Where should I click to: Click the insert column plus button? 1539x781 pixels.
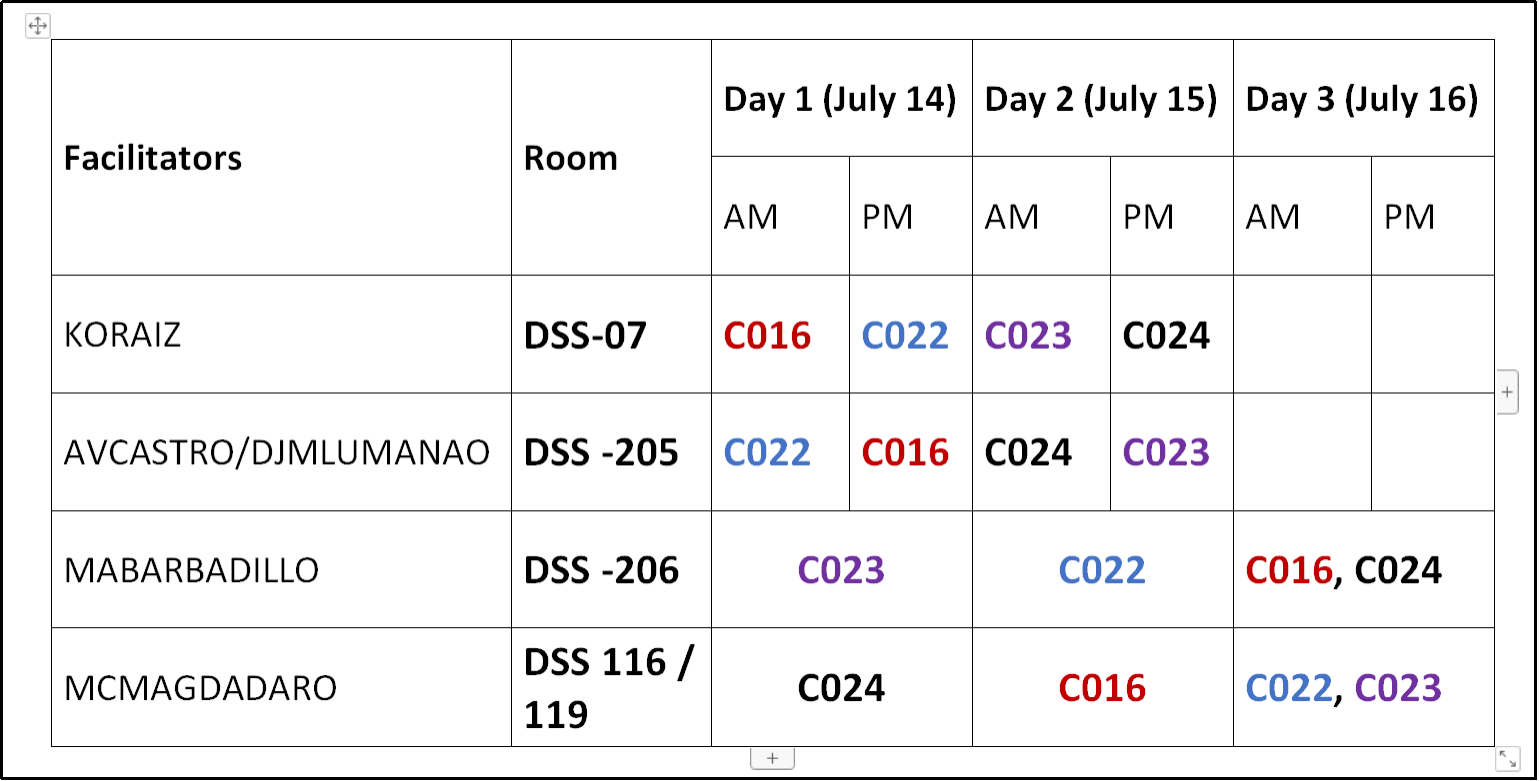point(1508,393)
